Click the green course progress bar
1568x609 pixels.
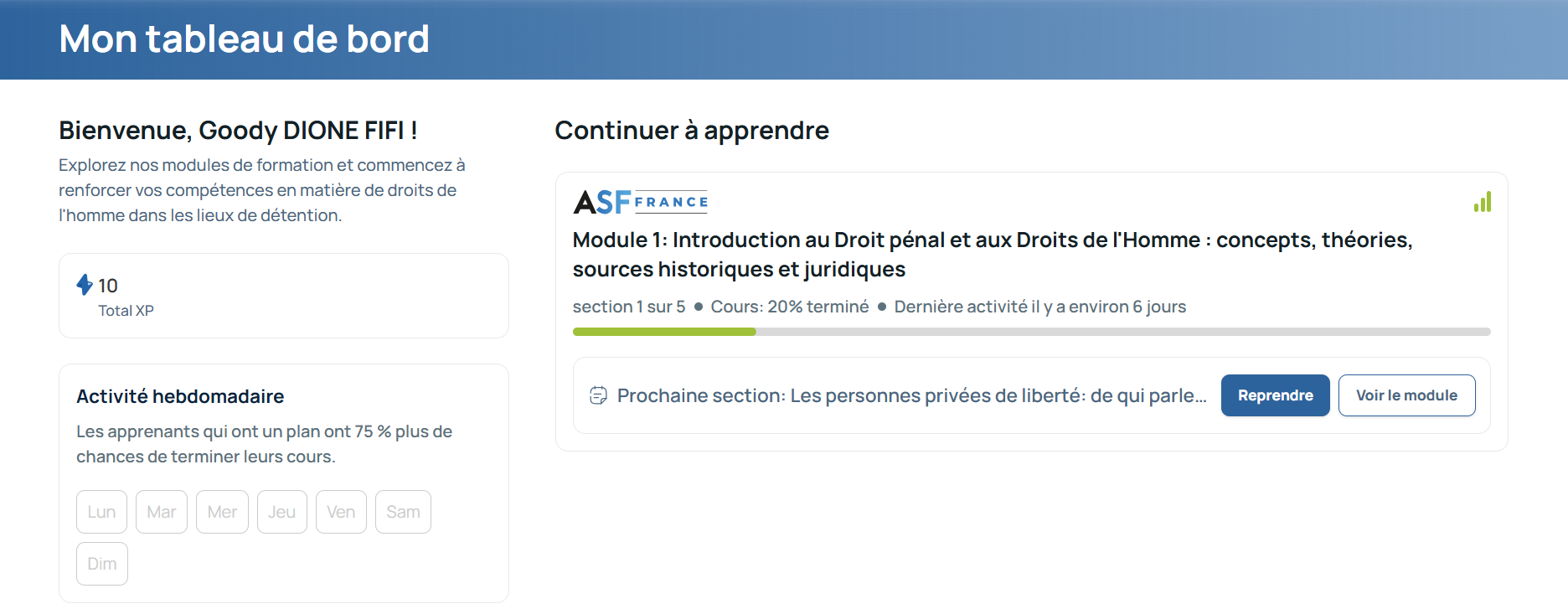[x=1031, y=332]
